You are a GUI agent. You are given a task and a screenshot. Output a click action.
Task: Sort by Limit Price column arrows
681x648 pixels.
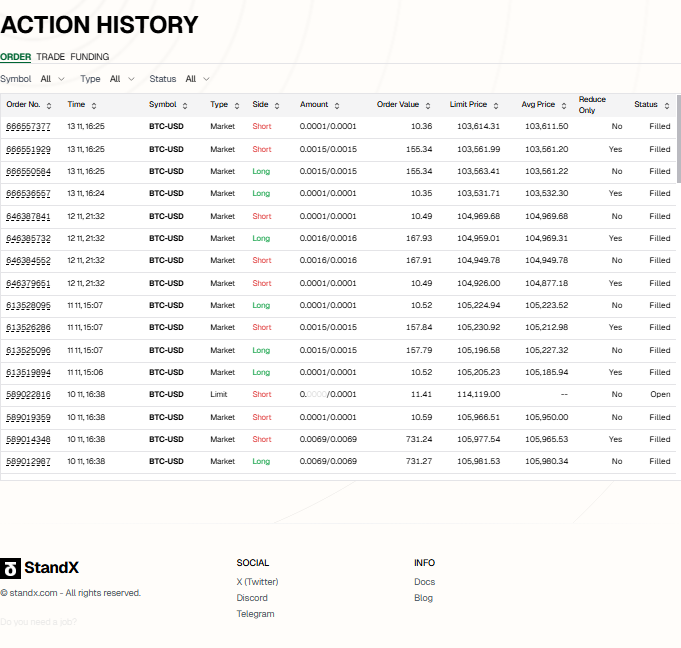tap(496, 106)
